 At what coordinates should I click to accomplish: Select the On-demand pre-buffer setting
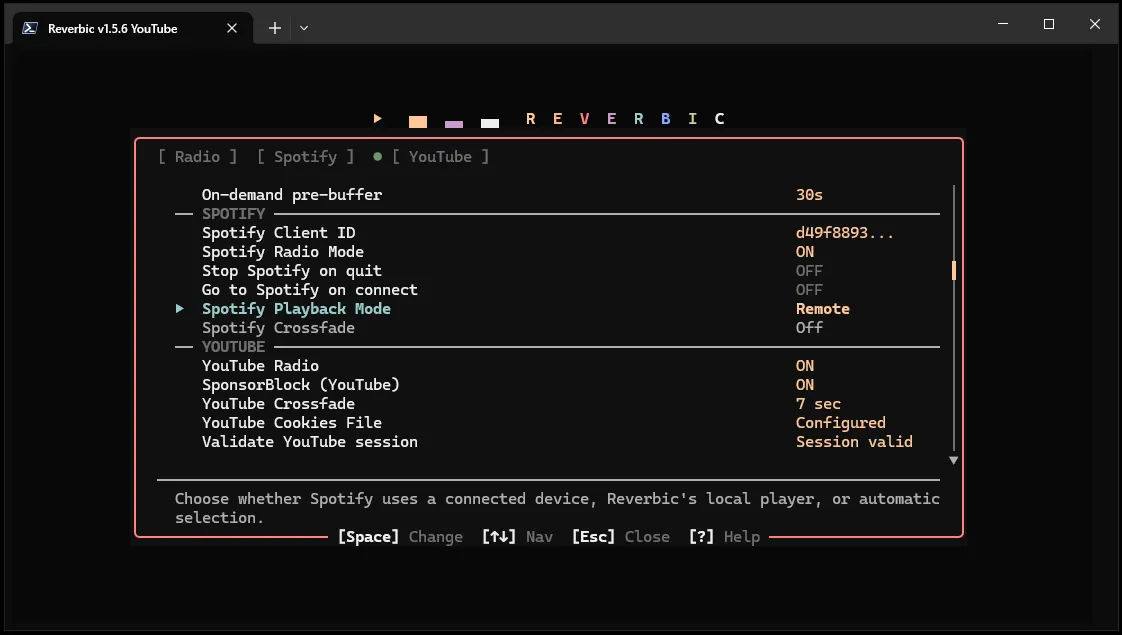[x=292, y=195]
